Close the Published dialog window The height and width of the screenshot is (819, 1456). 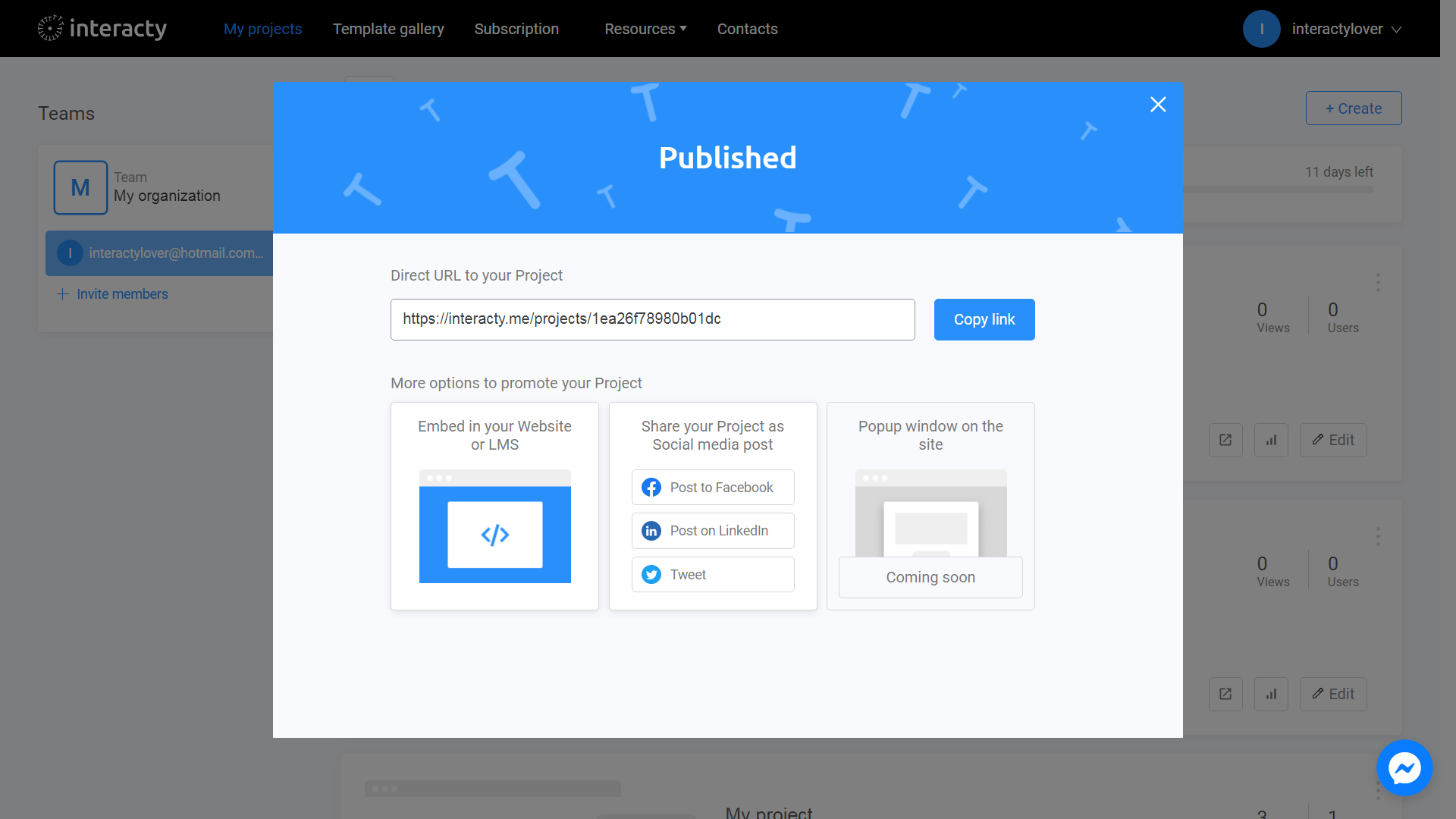(1159, 105)
